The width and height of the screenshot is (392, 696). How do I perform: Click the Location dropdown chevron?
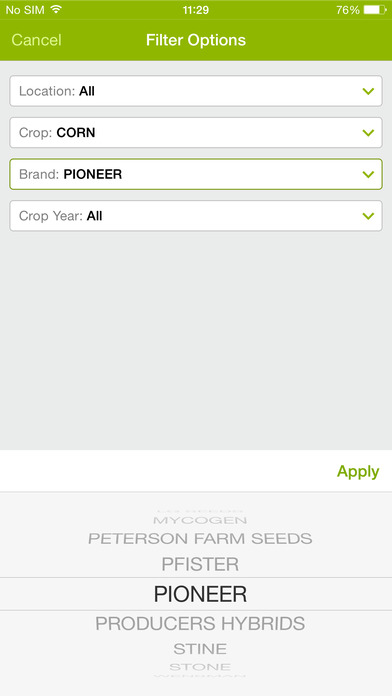[368, 91]
